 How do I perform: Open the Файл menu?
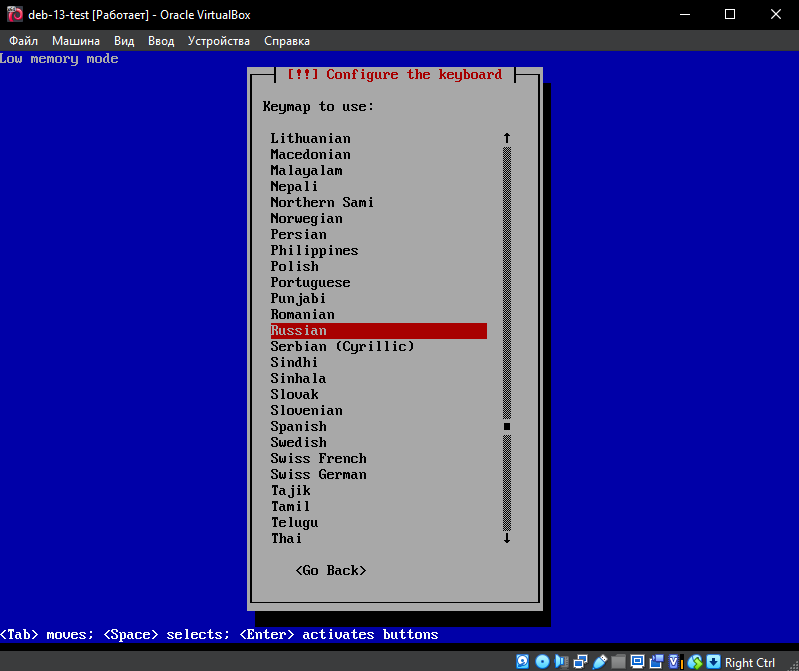23,41
